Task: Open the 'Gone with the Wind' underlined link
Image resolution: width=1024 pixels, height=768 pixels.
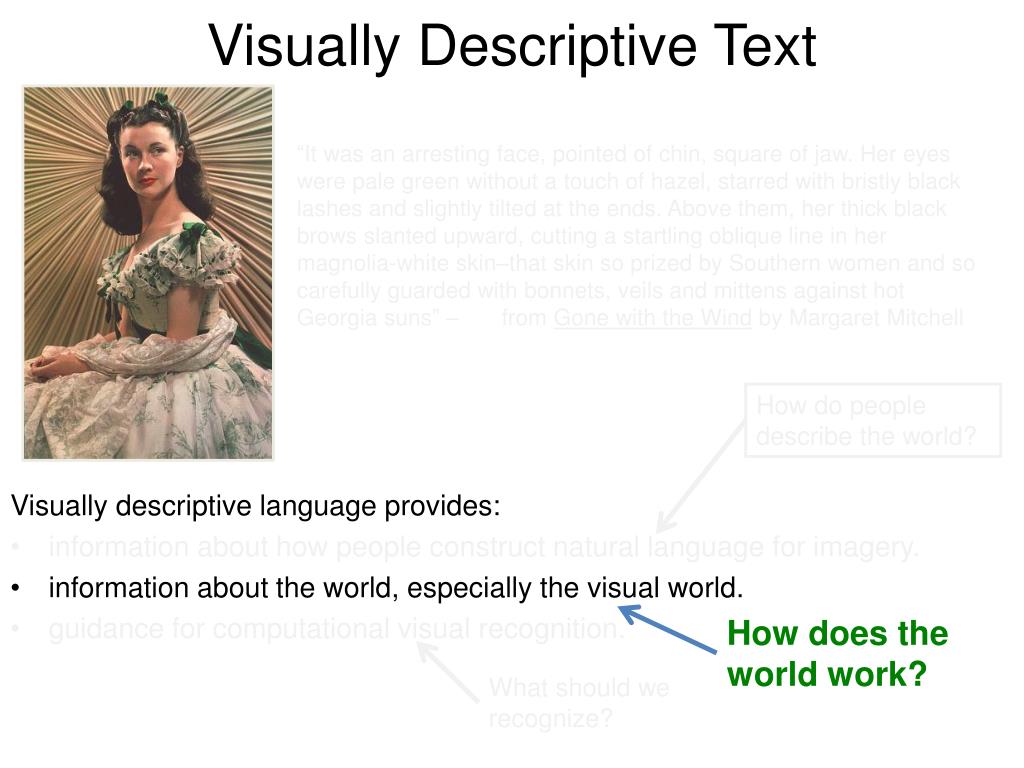Action: [652, 318]
